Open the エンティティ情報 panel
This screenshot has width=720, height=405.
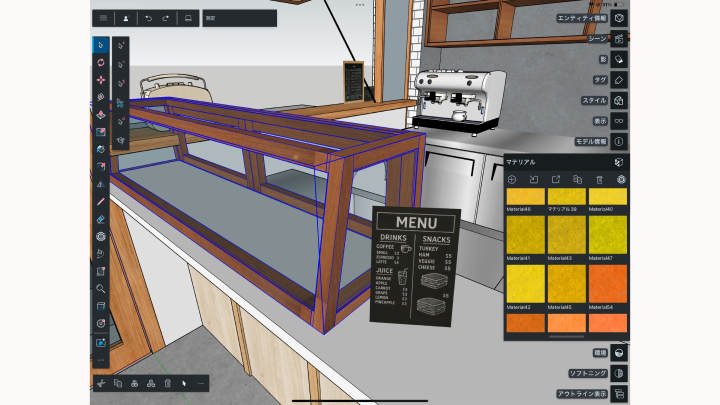click(x=619, y=18)
